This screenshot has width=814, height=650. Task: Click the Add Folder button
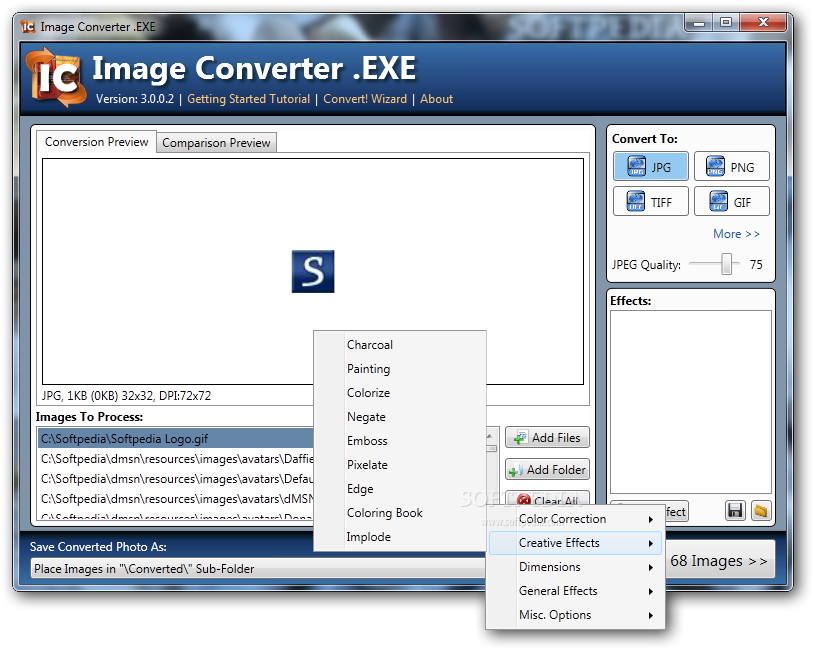point(547,470)
